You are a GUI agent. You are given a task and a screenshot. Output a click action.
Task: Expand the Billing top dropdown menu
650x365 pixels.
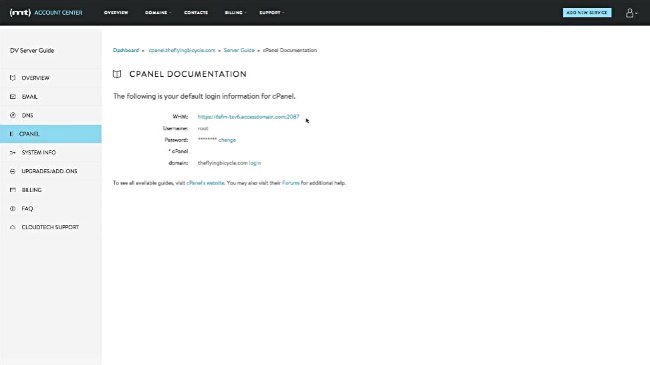coord(235,12)
